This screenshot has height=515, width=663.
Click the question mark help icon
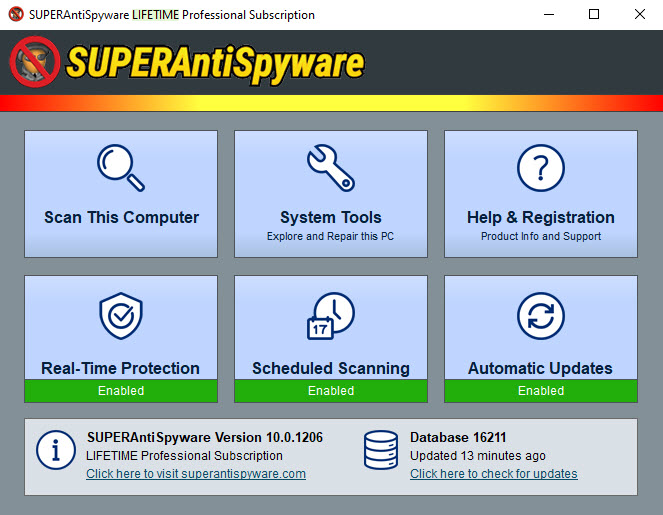point(541,168)
